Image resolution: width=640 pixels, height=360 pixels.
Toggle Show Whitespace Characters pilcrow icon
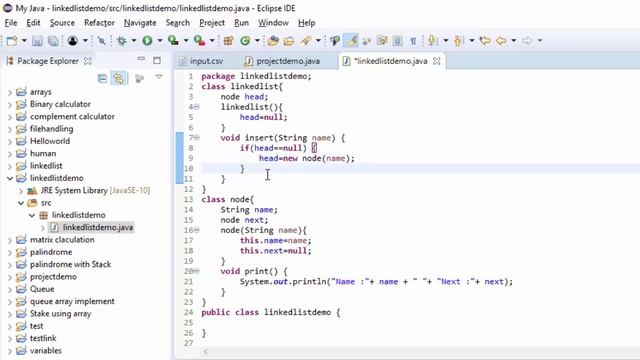413,40
